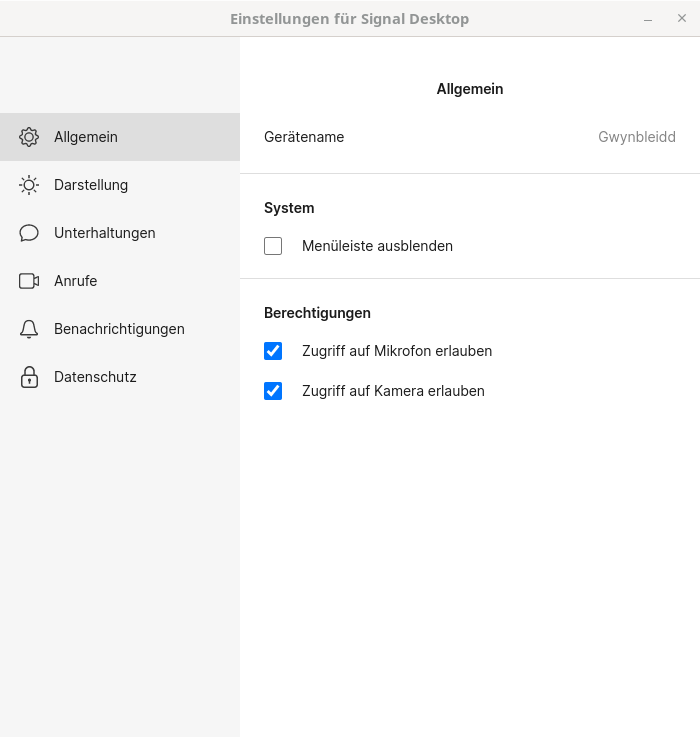
Task: Switch to the Darstellung settings
Action: [120, 185]
